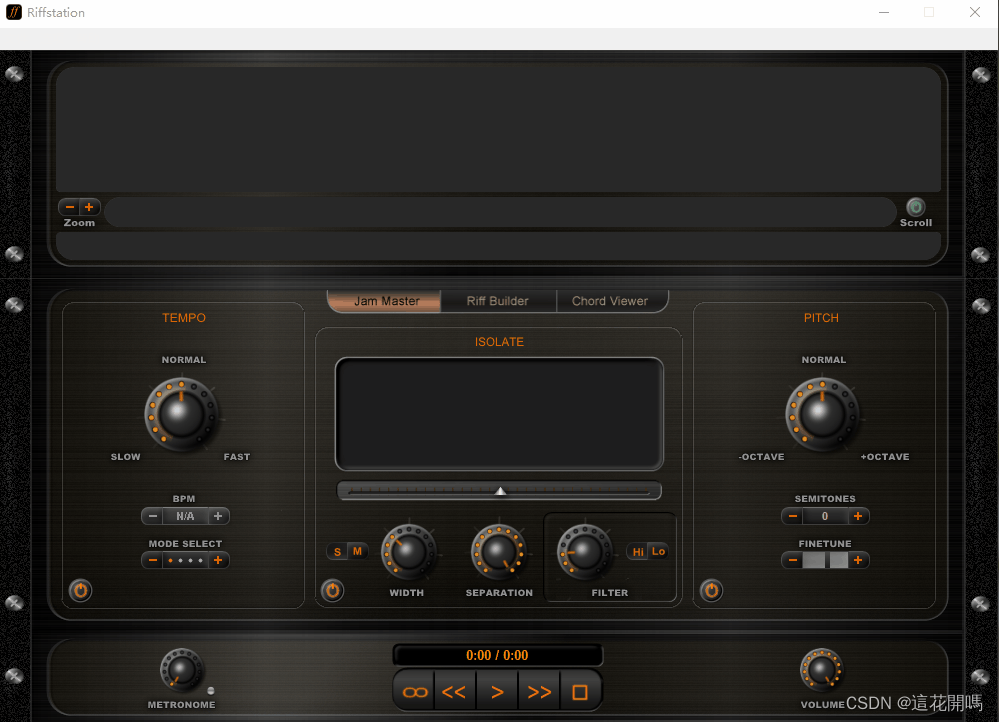Viewport: 999px width, 722px height.
Task: Enable Mute with M button
Action: point(357,551)
